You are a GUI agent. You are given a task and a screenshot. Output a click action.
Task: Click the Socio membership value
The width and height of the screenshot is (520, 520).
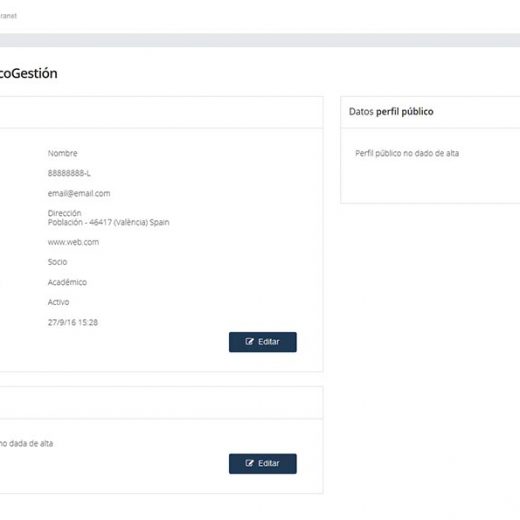click(x=57, y=262)
